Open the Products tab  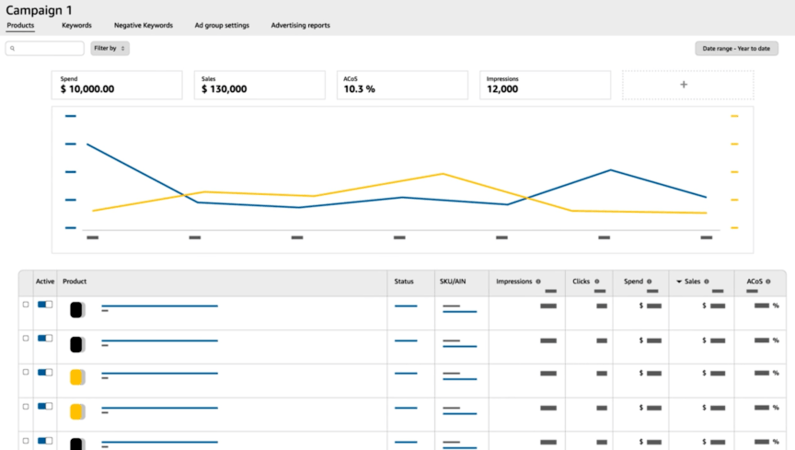pos(20,25)
